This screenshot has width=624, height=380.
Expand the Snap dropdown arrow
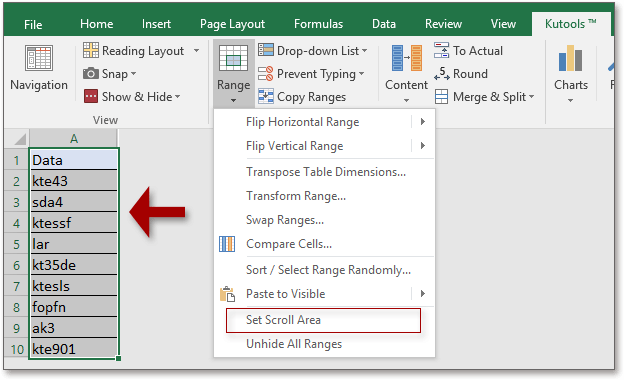133,74
